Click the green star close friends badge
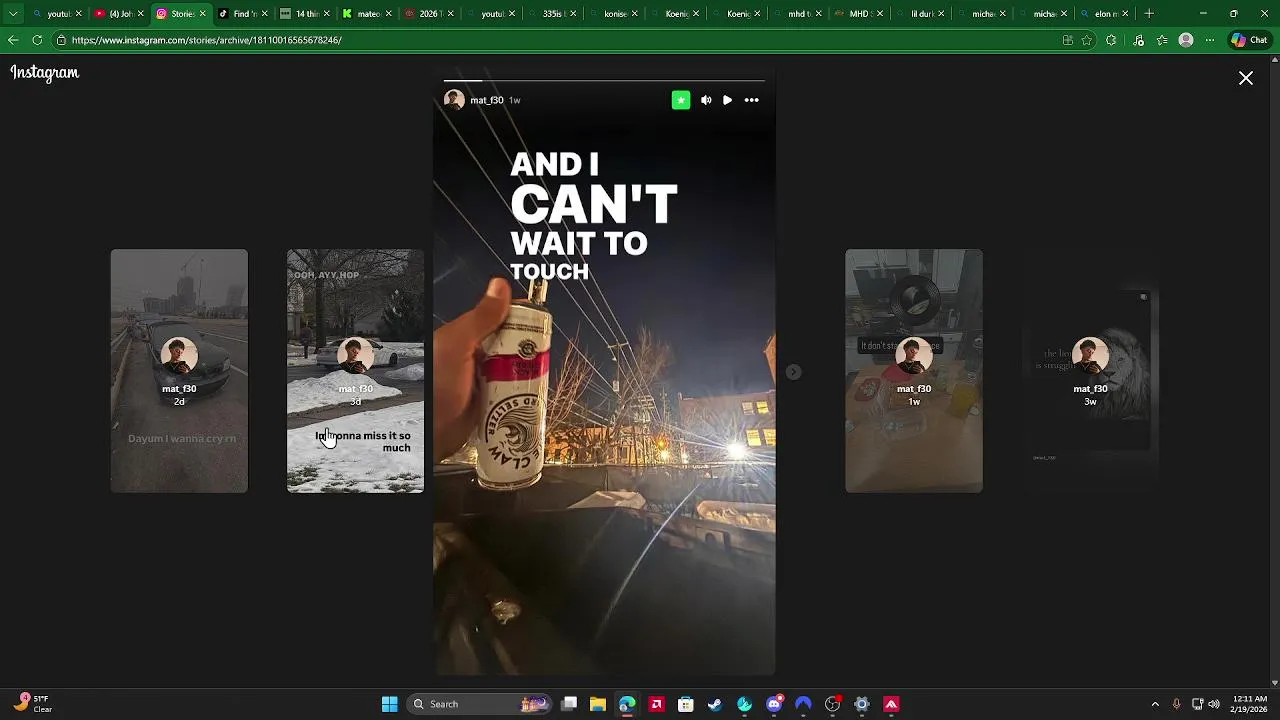1280x720 pixels. (x=681, y=100)
